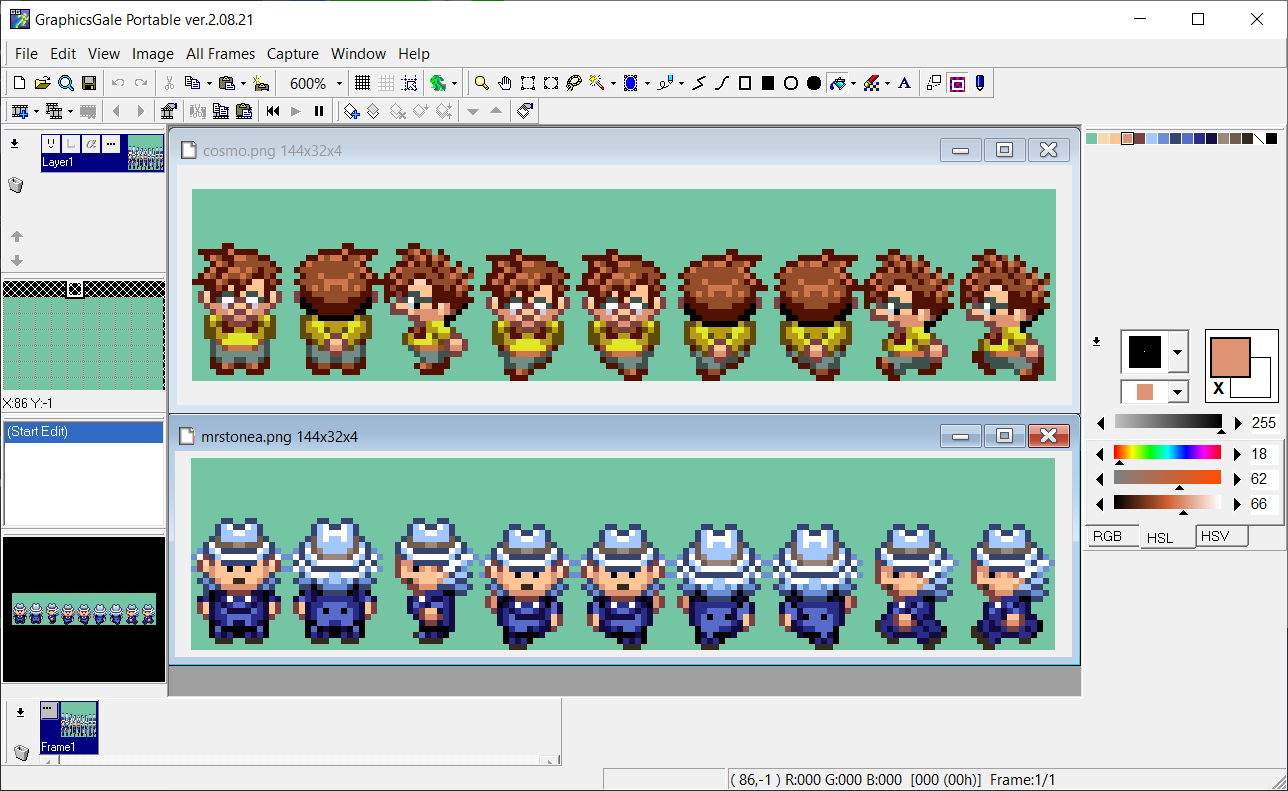The image size is (1288, 791).
Task: Select the outlined Rectangle tool
Action: (x=745, y=83)
